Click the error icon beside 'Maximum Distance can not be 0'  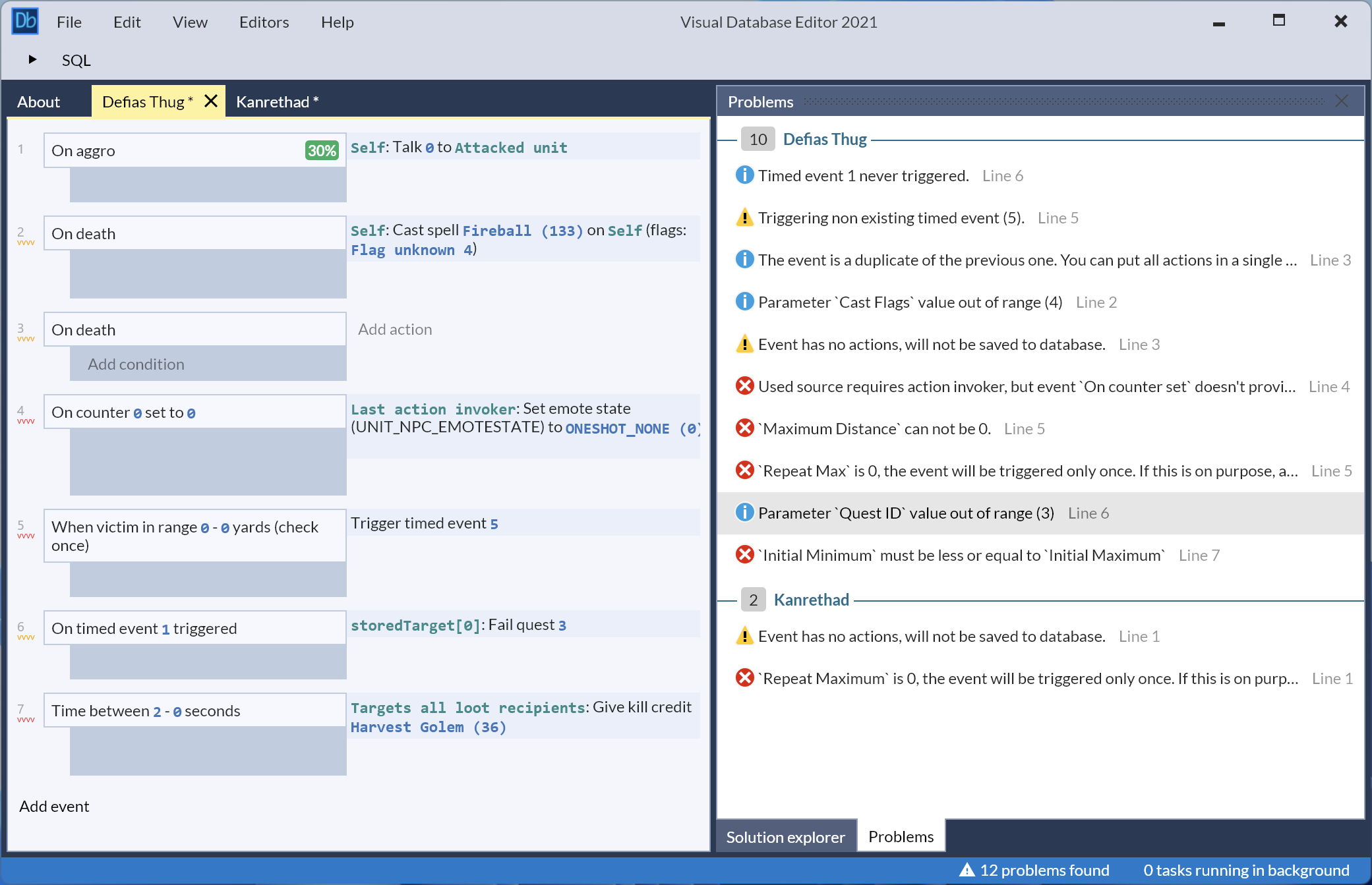745,428
